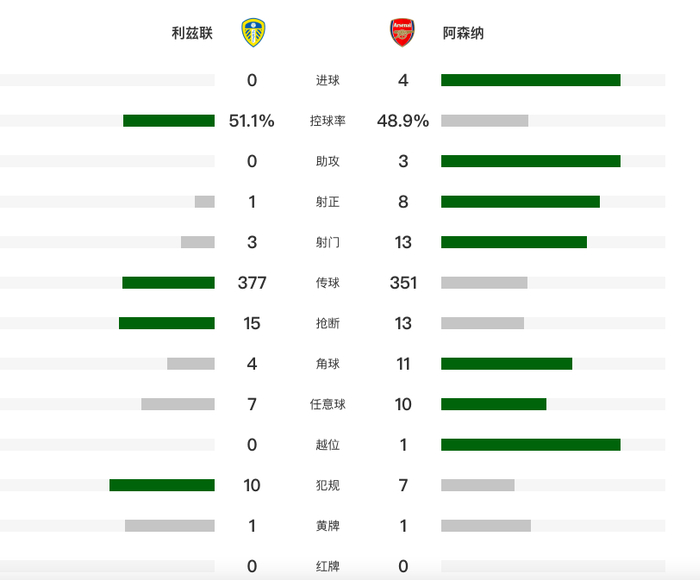Viewport: 700px width, 580px height.
Task: Click the 抢断 stat label
Action: [327, 323]
